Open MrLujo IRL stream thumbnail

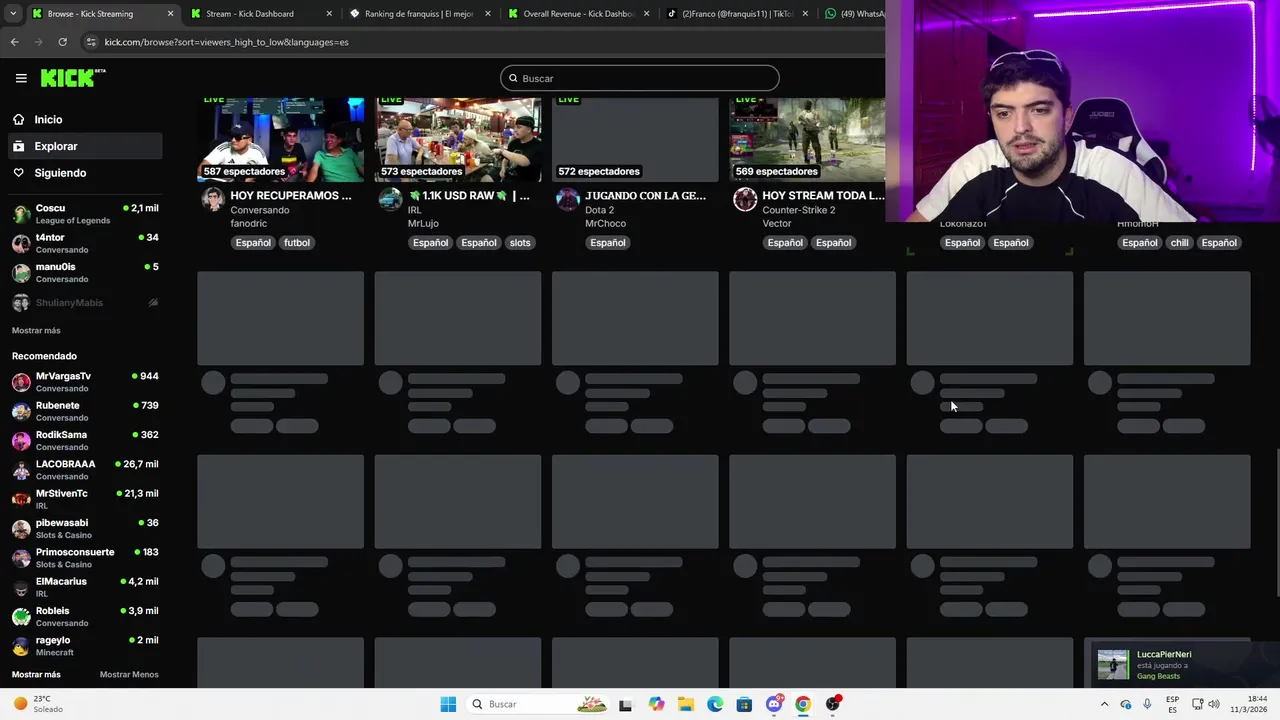458,139
